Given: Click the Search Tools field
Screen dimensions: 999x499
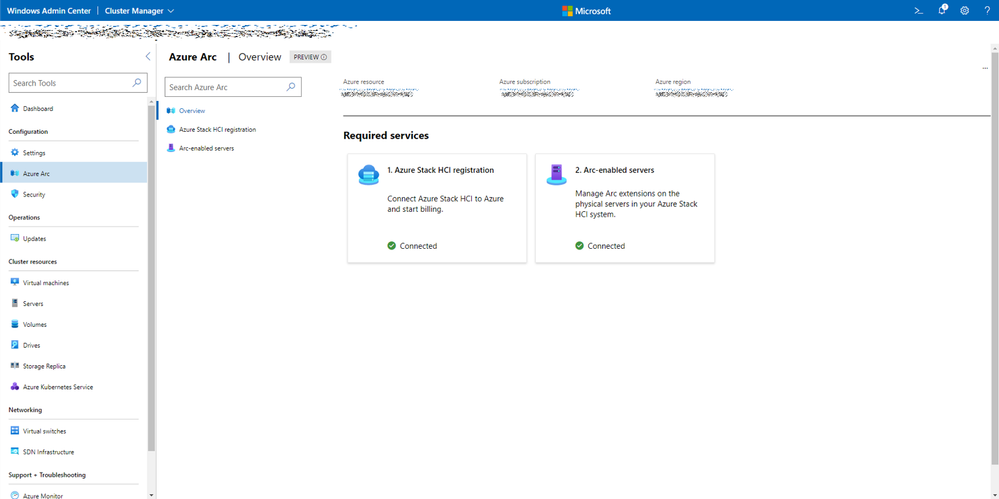Looking at the screenshot, I should (x=78, y=83).
